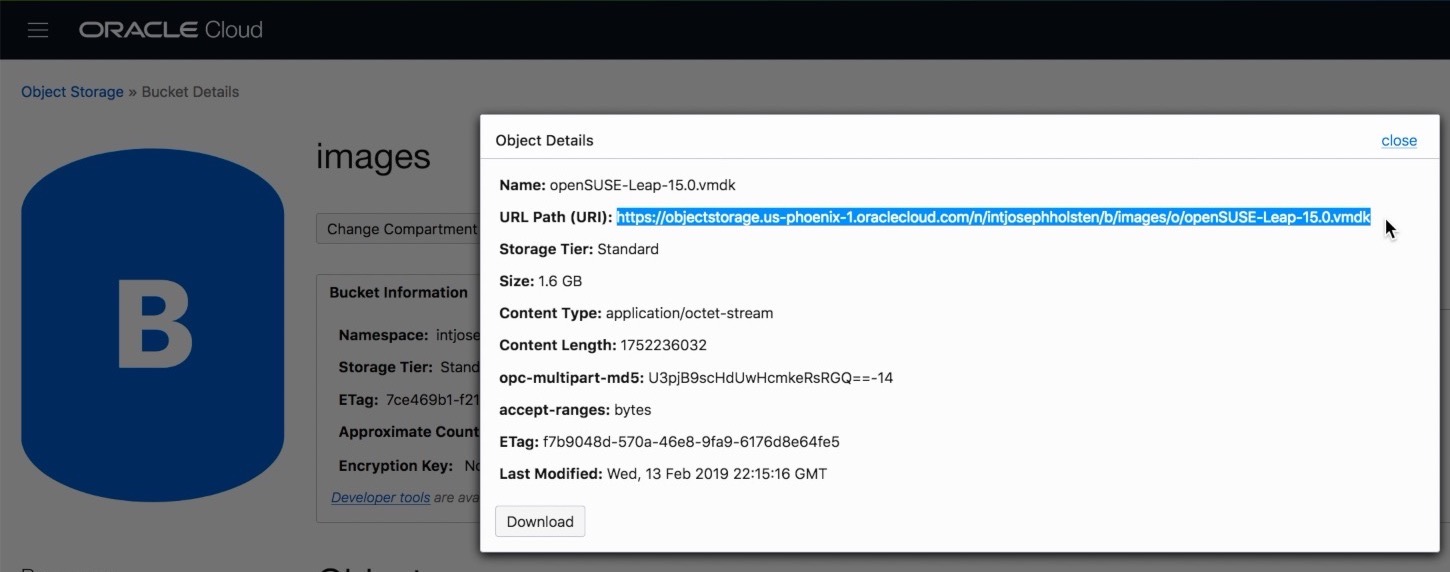
Task: Click the object name openSUSE-Leap-15.0.vmdk
Action: [x=642, y=185]
